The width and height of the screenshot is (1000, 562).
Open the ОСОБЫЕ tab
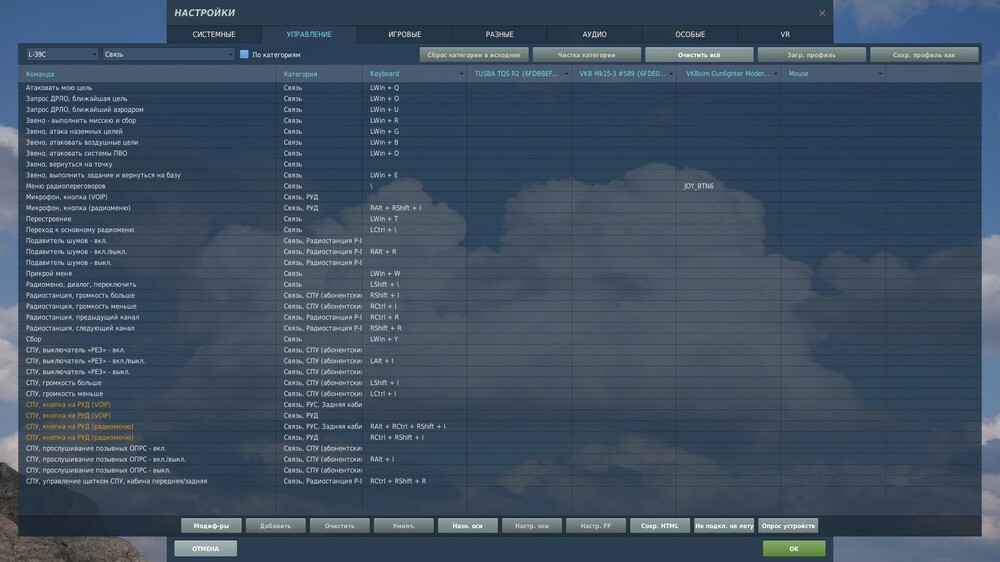coord(690,34)
